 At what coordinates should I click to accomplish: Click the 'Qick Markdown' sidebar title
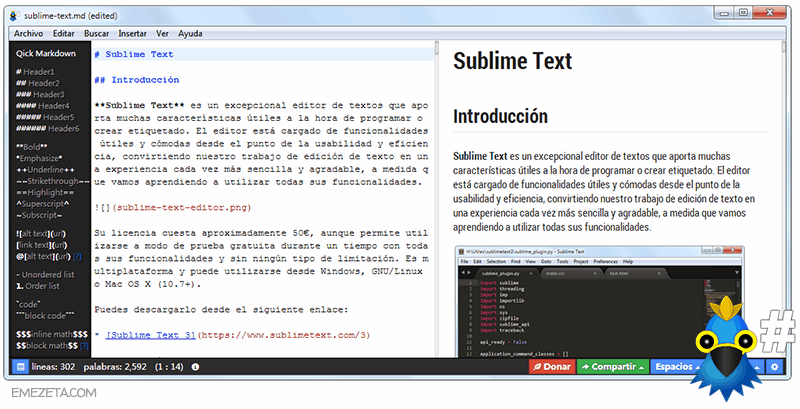point(45,54)
